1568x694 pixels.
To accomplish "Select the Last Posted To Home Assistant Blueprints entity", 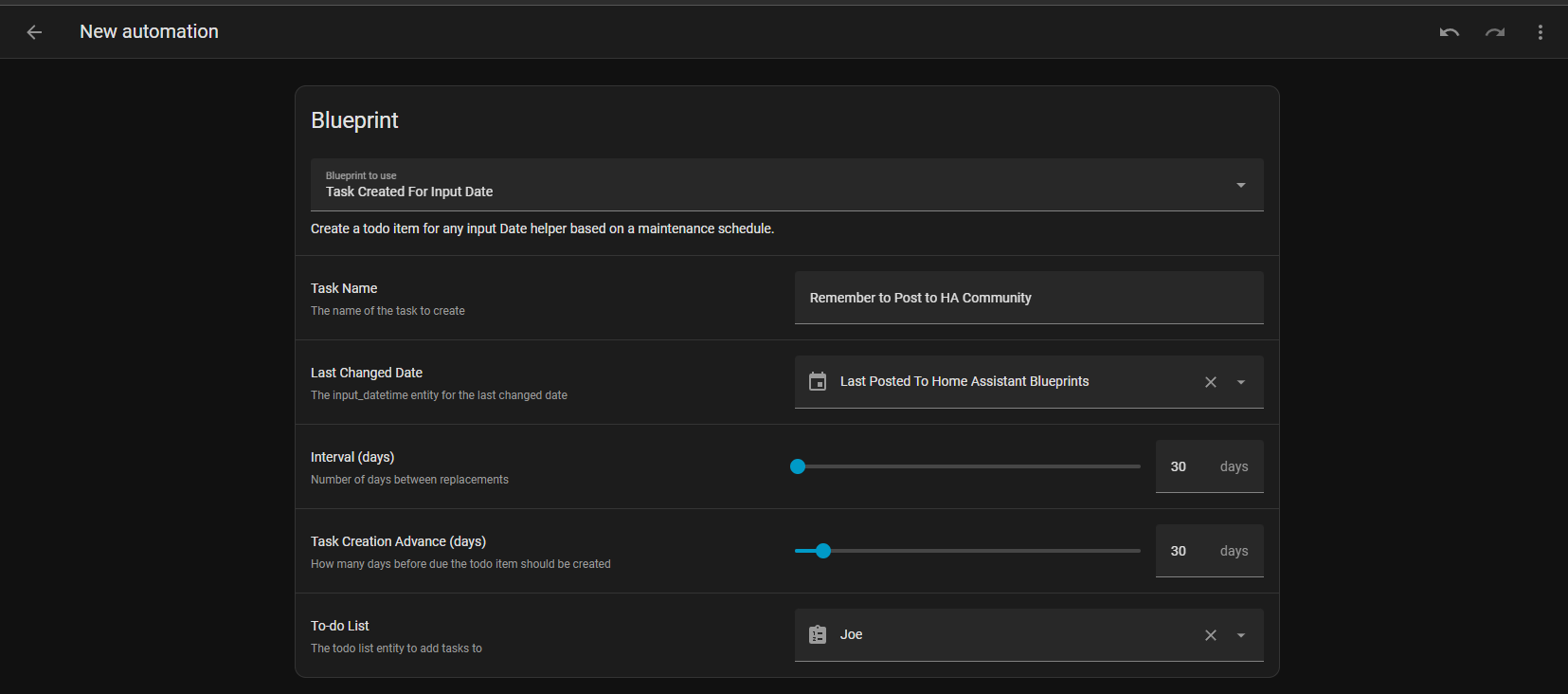I will [x=964, y=382].
